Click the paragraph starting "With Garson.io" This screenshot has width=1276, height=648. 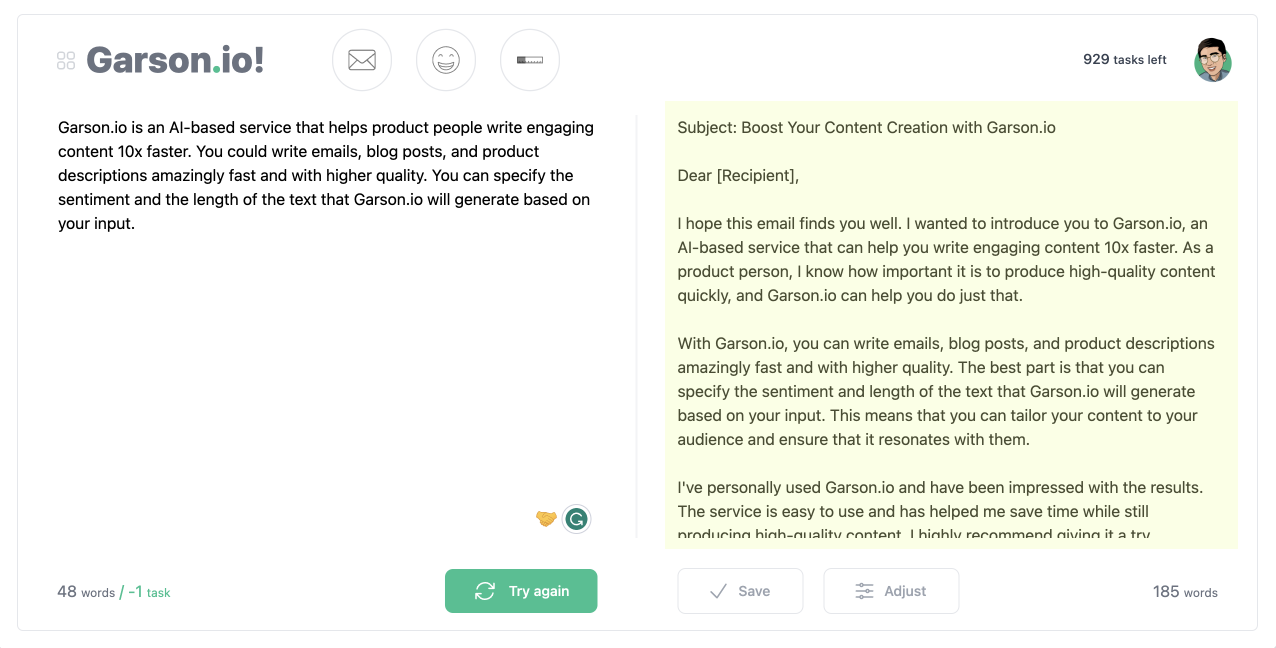945,391
